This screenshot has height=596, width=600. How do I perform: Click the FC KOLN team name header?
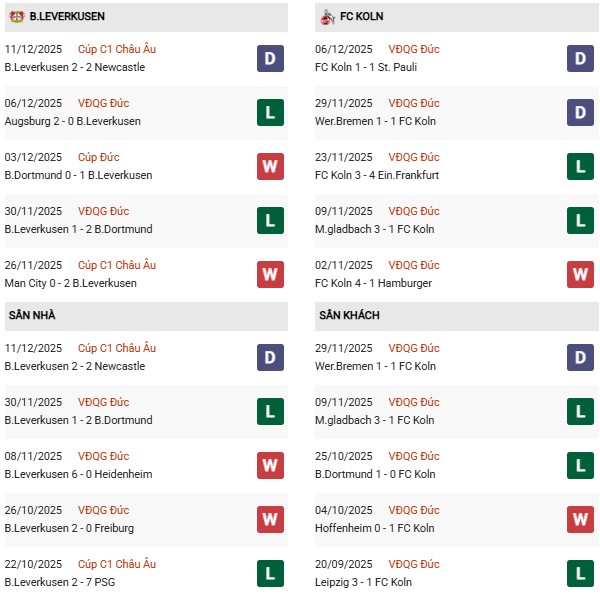362,17
